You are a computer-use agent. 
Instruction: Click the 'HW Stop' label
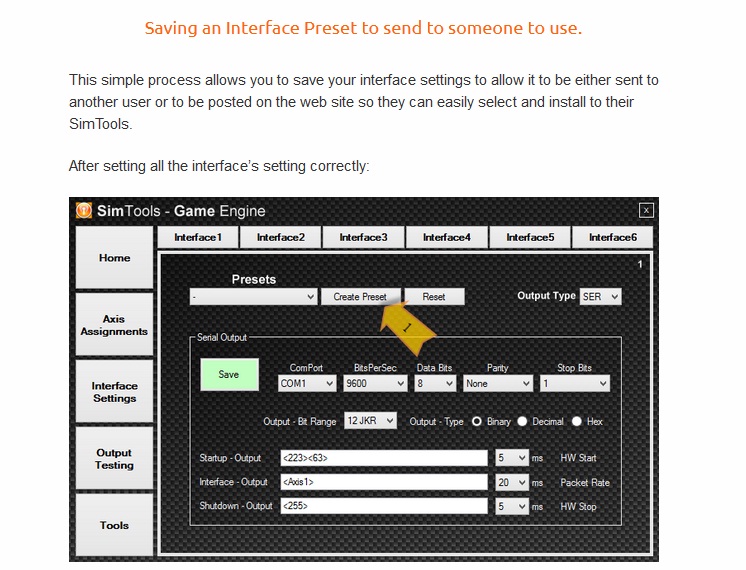click(x=578, y=507)
